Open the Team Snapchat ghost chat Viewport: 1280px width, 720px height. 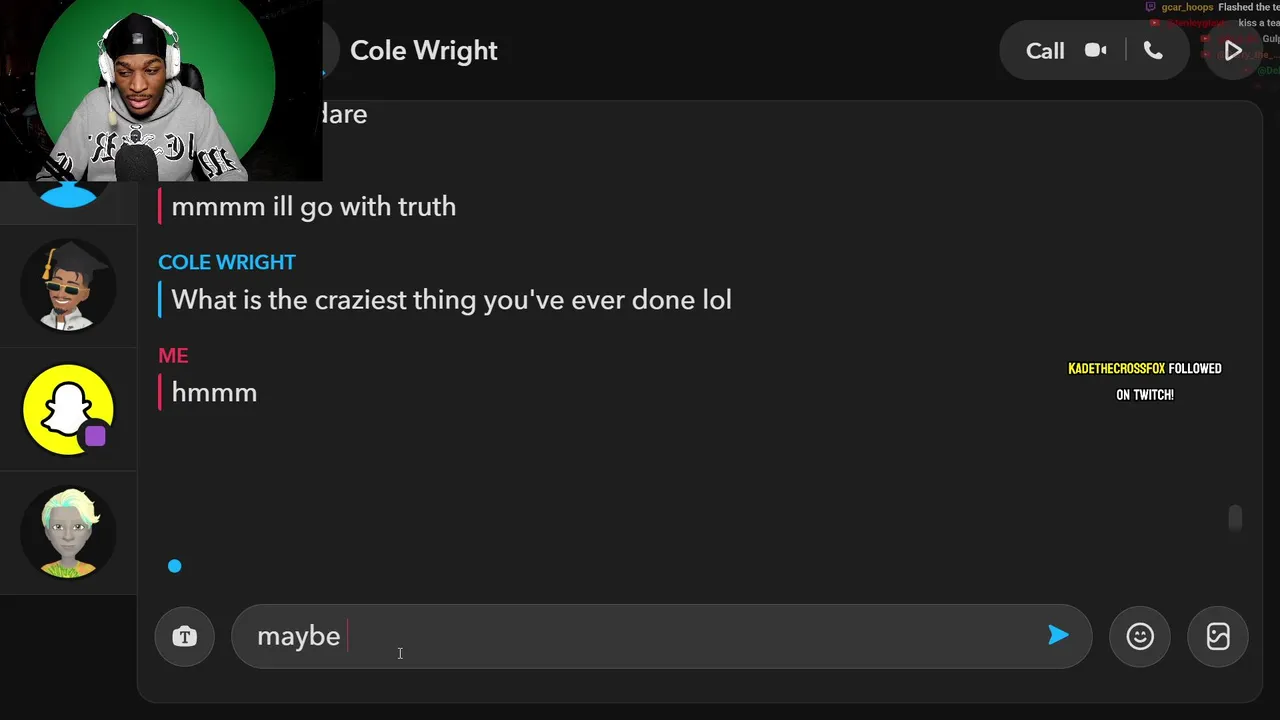[68, 409]
